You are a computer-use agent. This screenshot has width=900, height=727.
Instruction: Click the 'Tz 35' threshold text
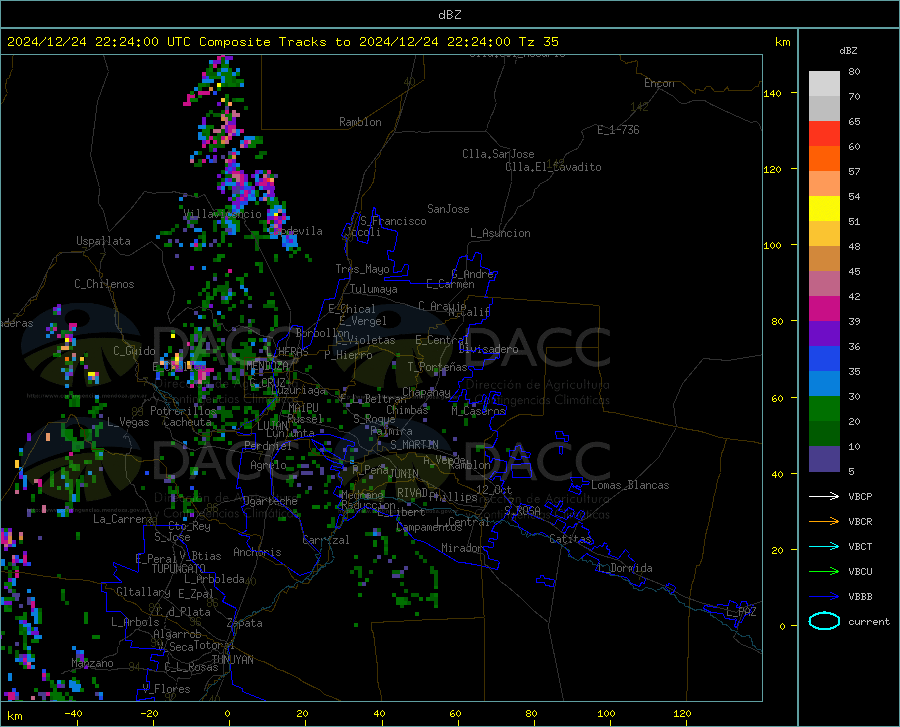tap(539, 42)
